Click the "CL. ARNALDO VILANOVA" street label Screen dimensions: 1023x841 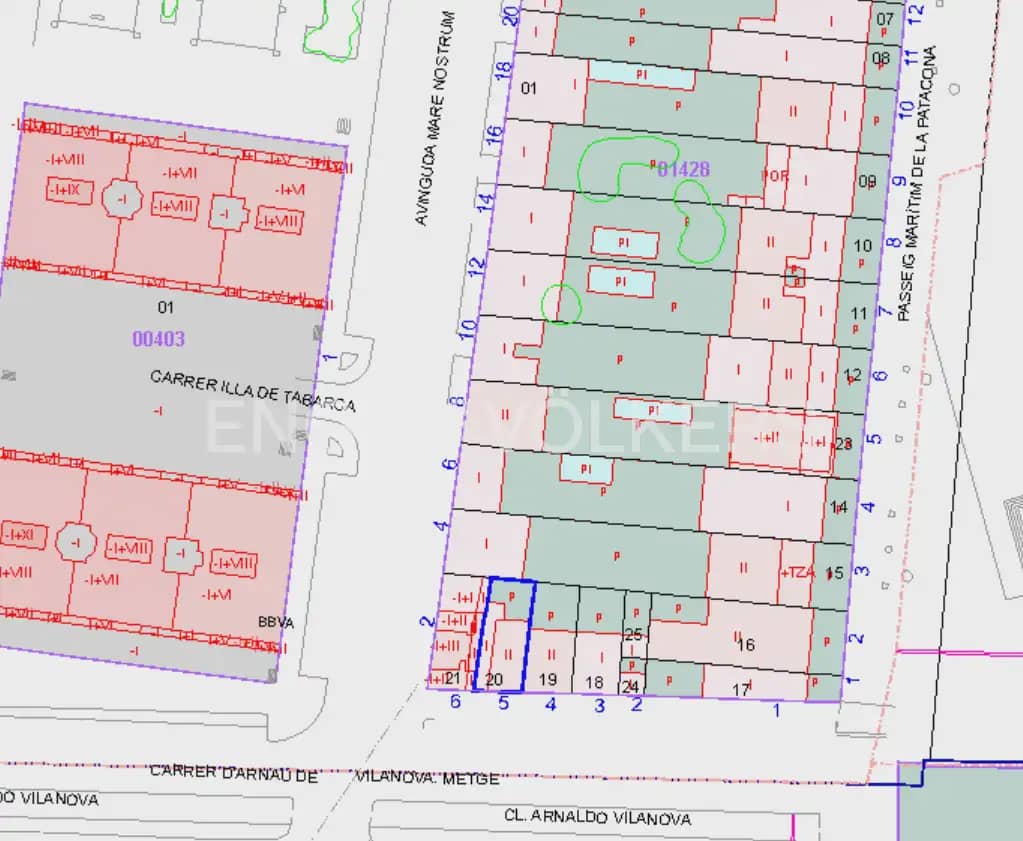[x=598, y=817]
